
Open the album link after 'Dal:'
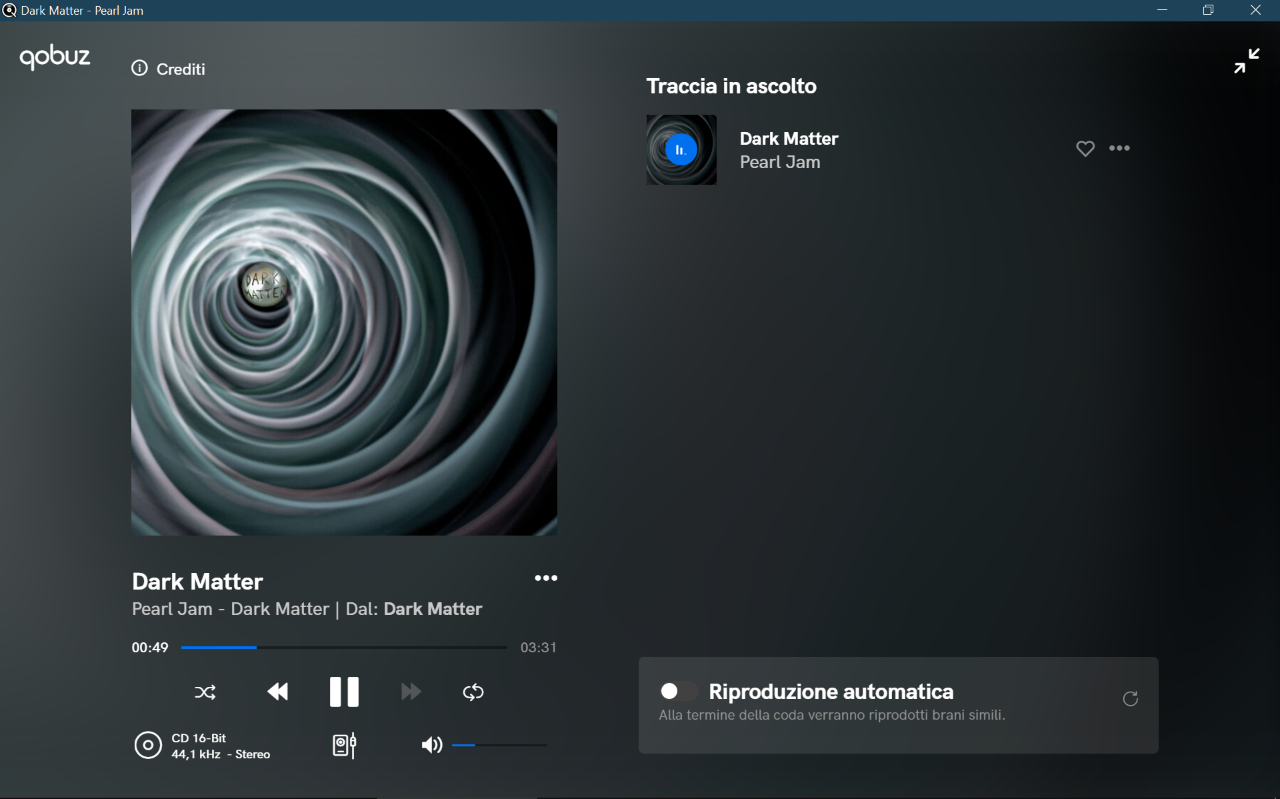click(x=433, y=609)
